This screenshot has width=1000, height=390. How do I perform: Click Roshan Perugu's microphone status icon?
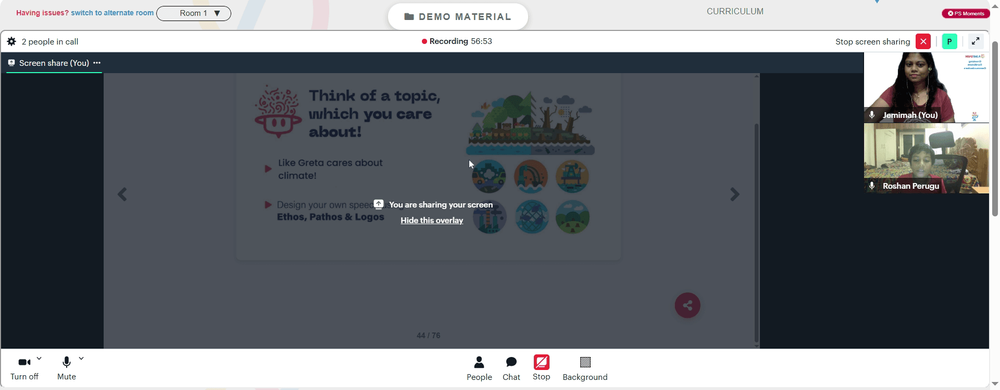coord(872,186)
